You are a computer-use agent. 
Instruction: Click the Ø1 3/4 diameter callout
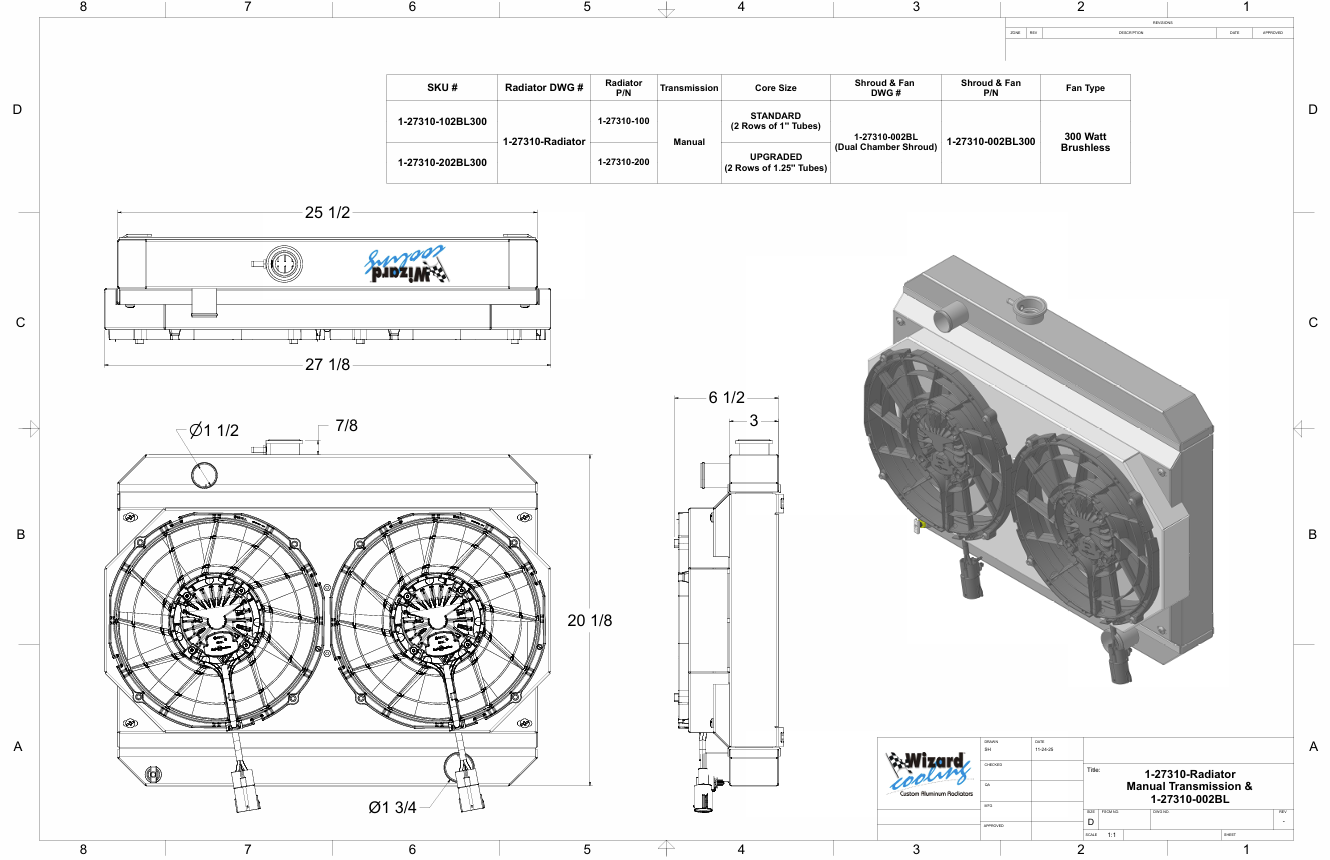pyautogui.click(x=392, y=807)
